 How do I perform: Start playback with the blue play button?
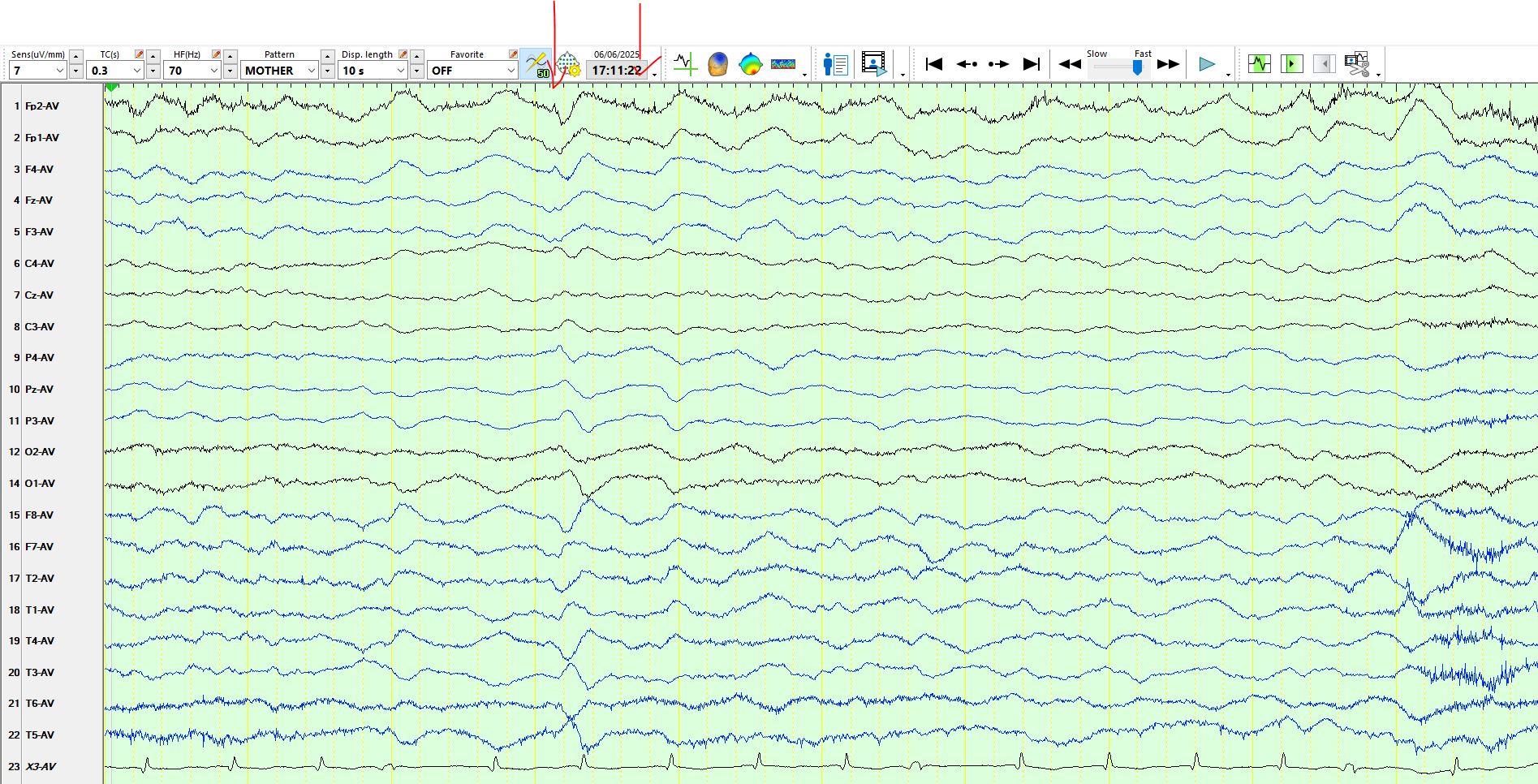(x=1207, y=64)
